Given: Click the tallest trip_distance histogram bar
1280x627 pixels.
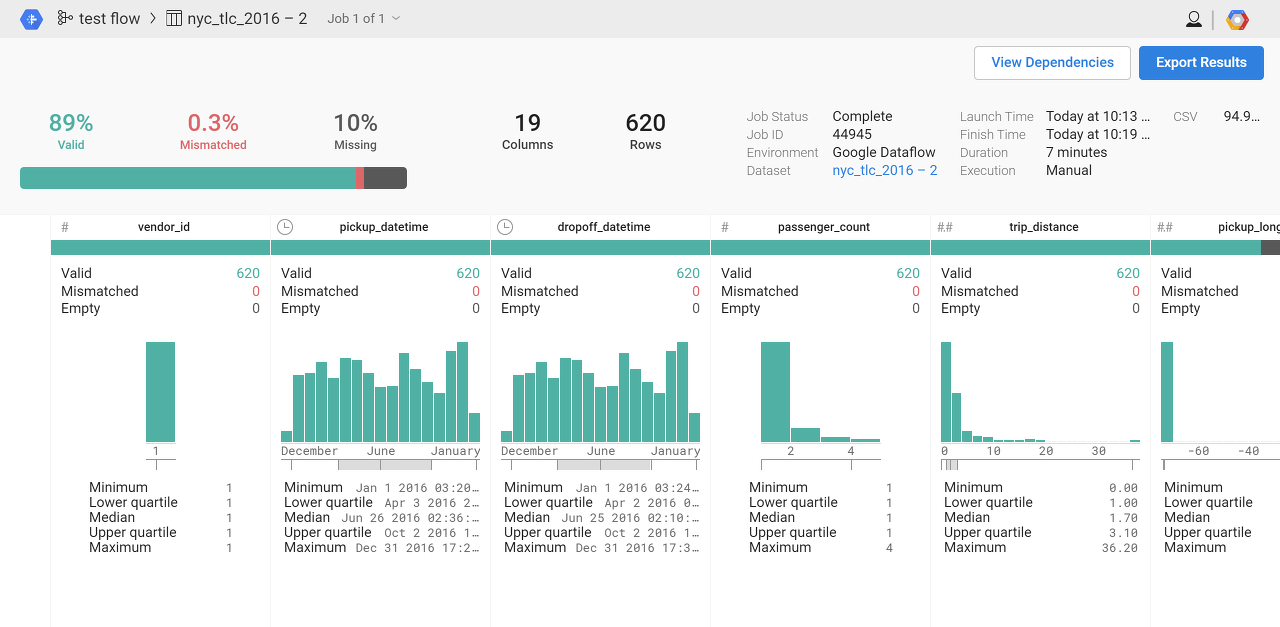Looking at the screenshot, I should (x=946, y=392).
